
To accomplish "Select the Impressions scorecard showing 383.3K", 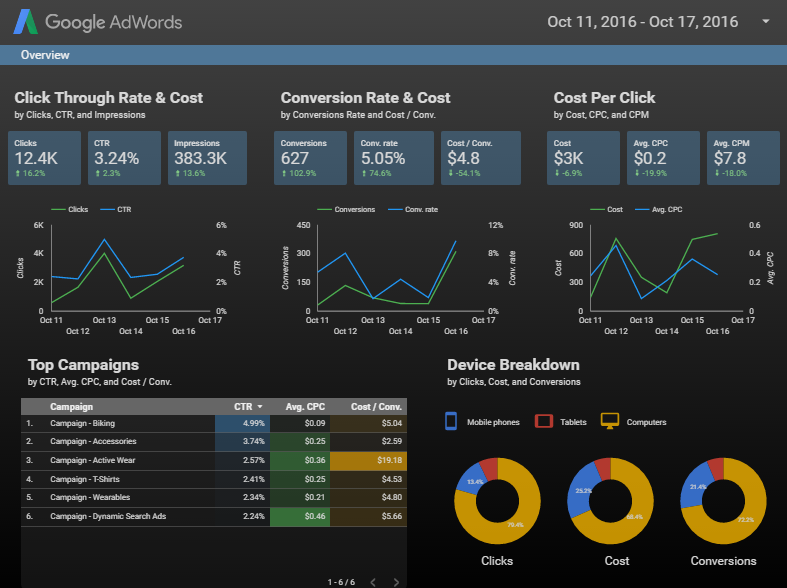I will (x=207, y=158).
